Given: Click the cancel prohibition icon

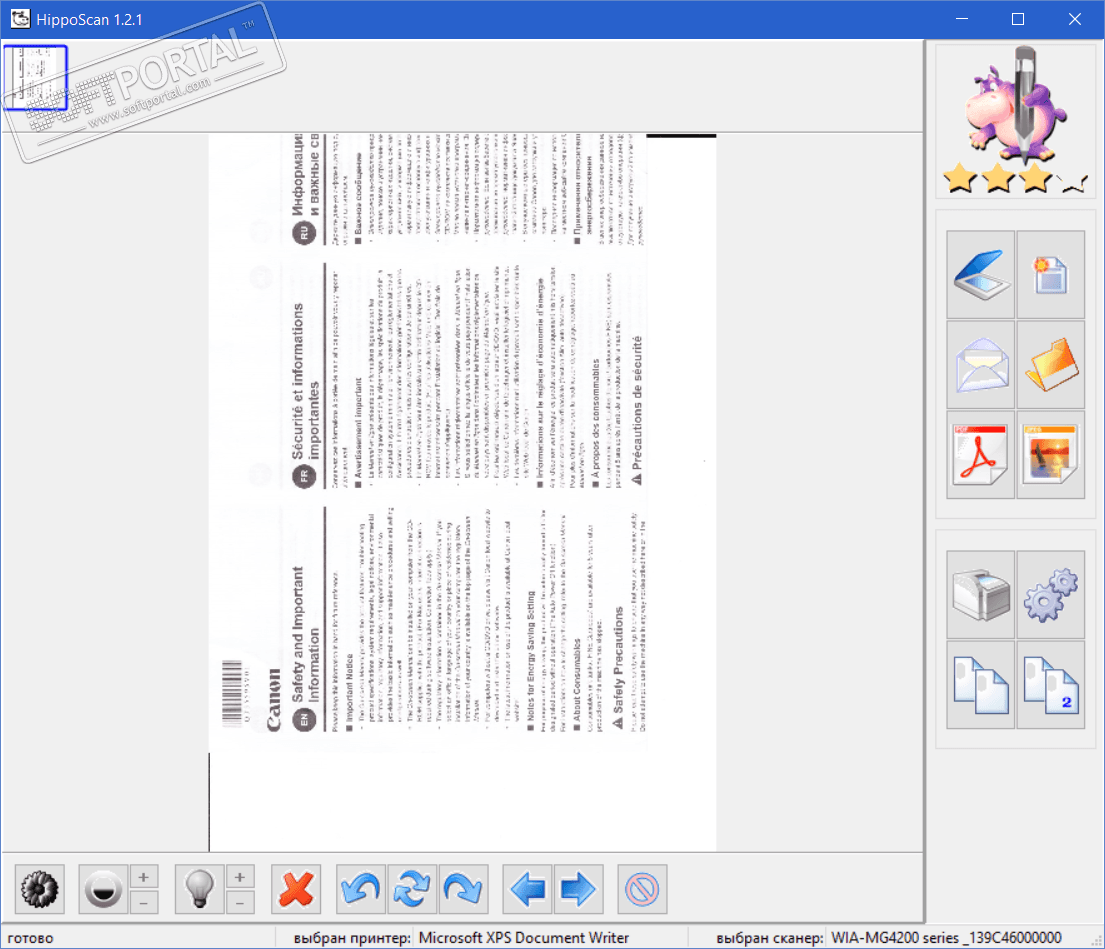Looking at the screenshot, I should point(642,889).
